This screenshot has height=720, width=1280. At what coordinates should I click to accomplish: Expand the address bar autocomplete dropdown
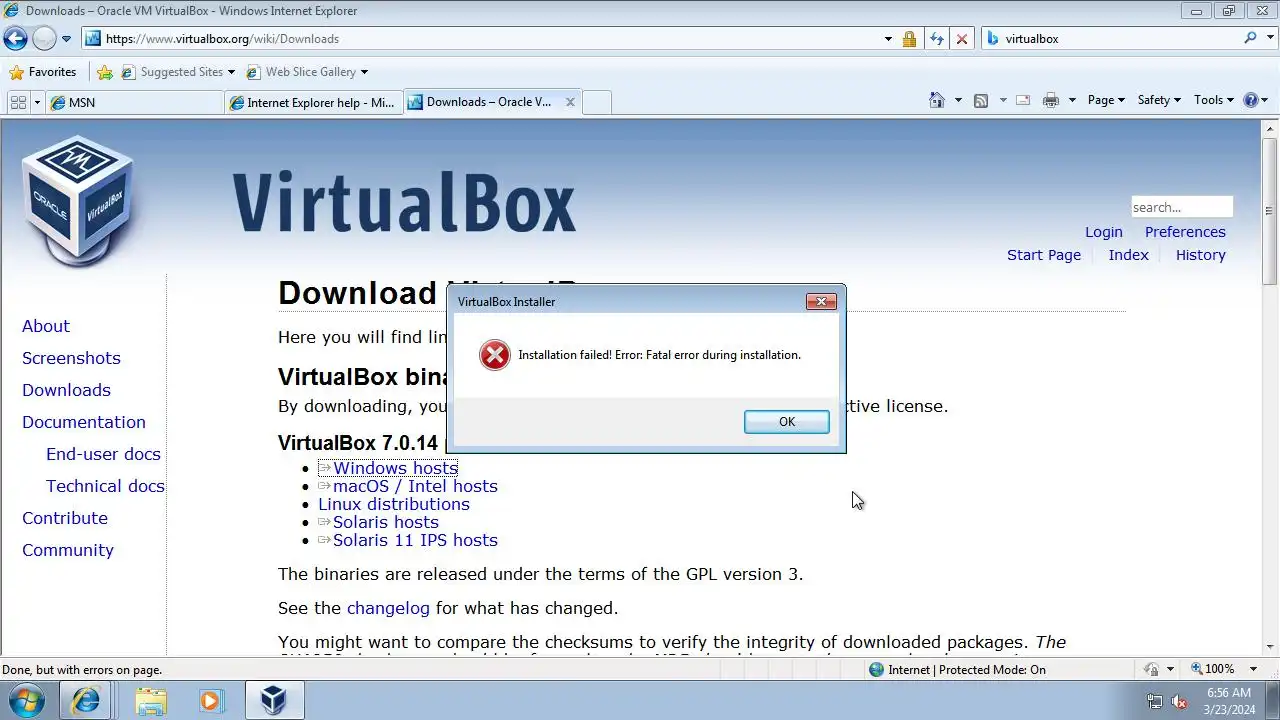click(x=888, y=39)
